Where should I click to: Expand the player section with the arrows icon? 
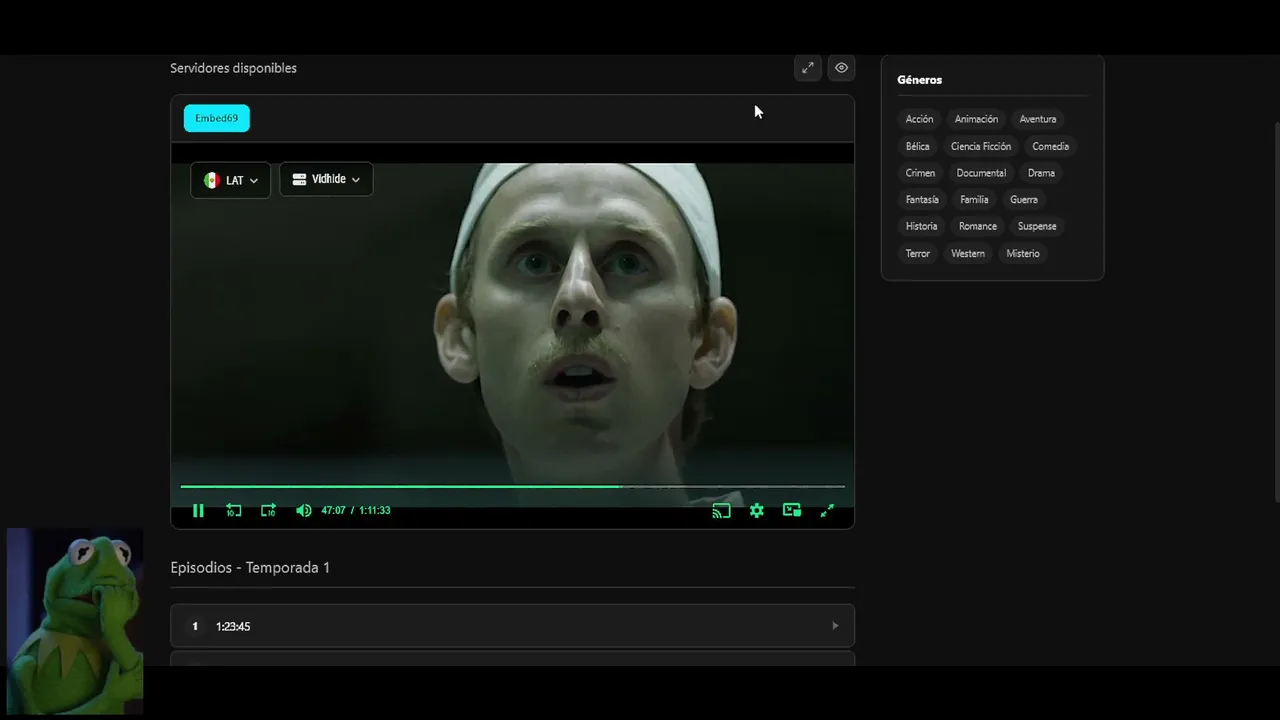[x=808, y=68]
